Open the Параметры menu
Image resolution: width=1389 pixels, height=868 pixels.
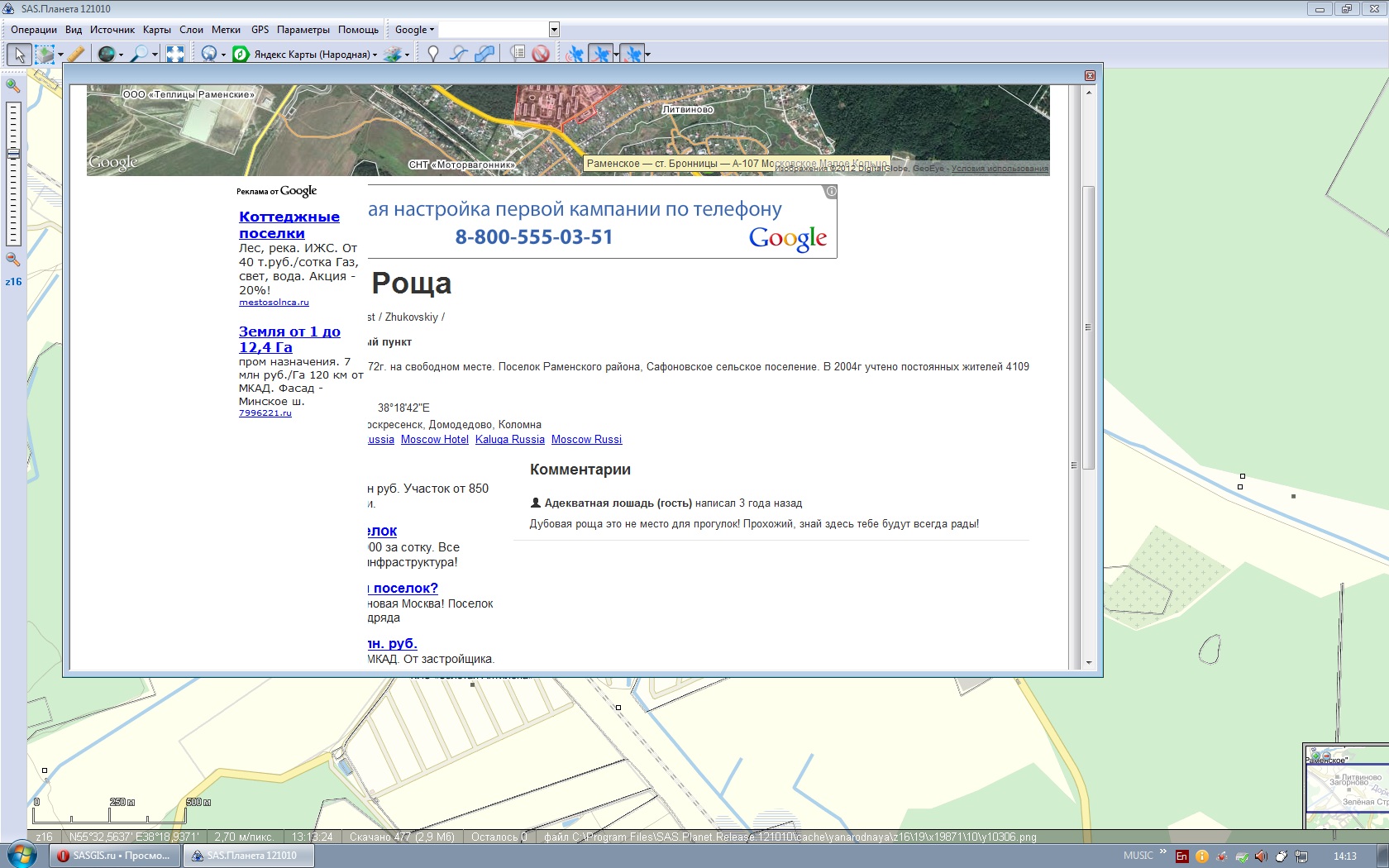coord(303,30)
